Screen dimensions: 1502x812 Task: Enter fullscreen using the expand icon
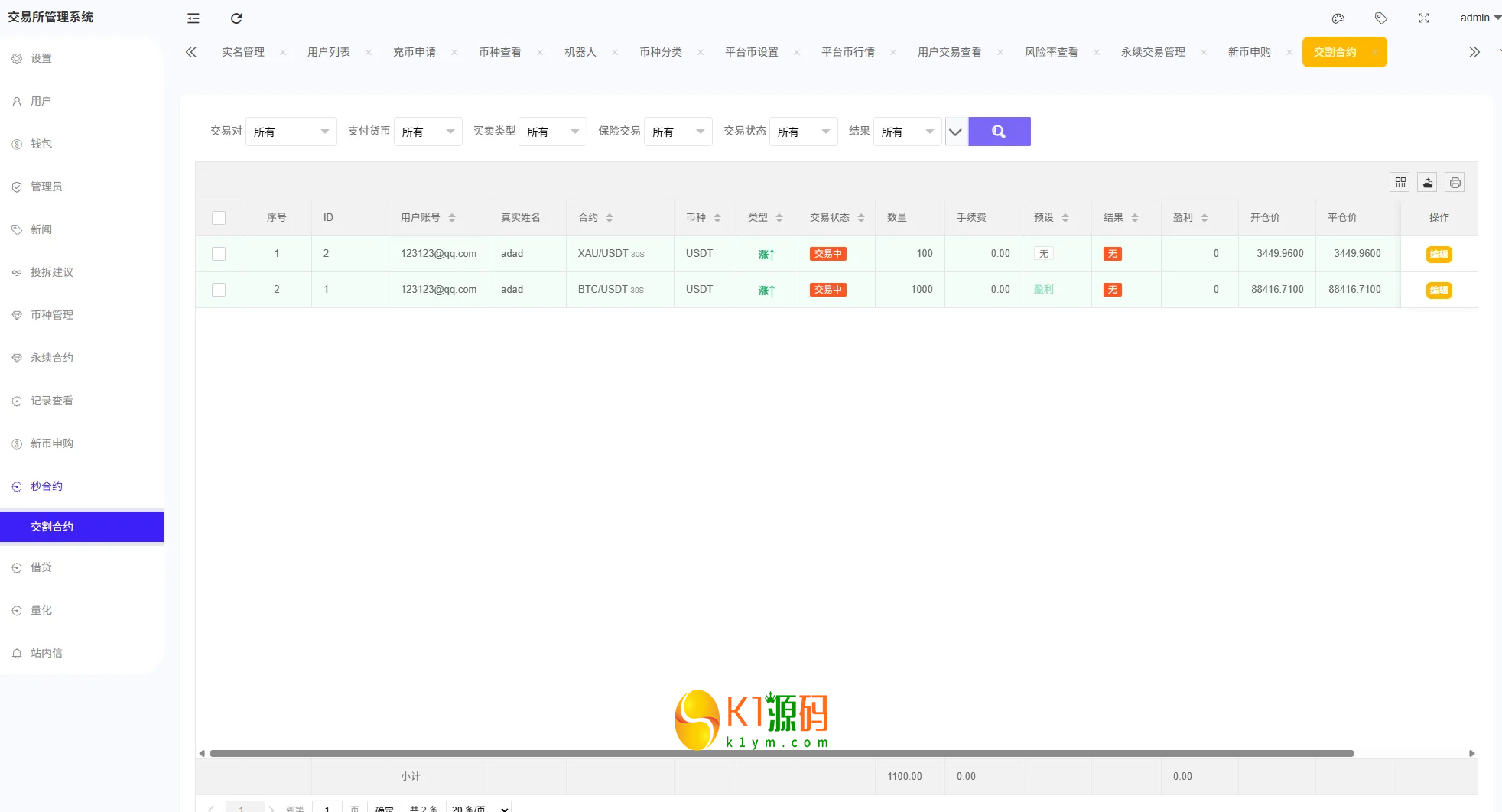coord(1424,18)
